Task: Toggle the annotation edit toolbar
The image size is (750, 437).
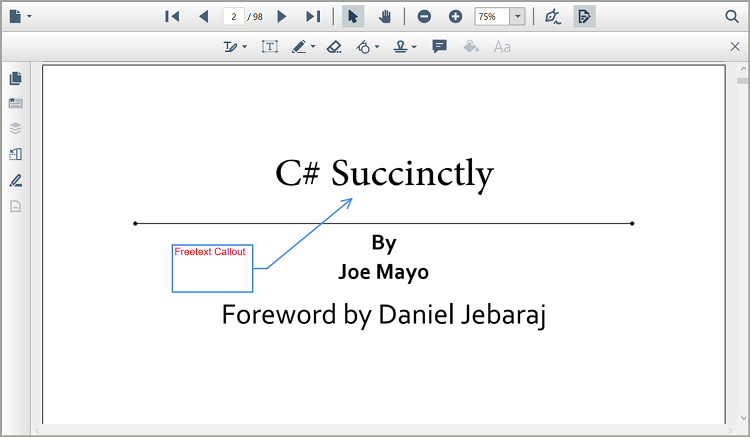Action: (x=584, y=17)
